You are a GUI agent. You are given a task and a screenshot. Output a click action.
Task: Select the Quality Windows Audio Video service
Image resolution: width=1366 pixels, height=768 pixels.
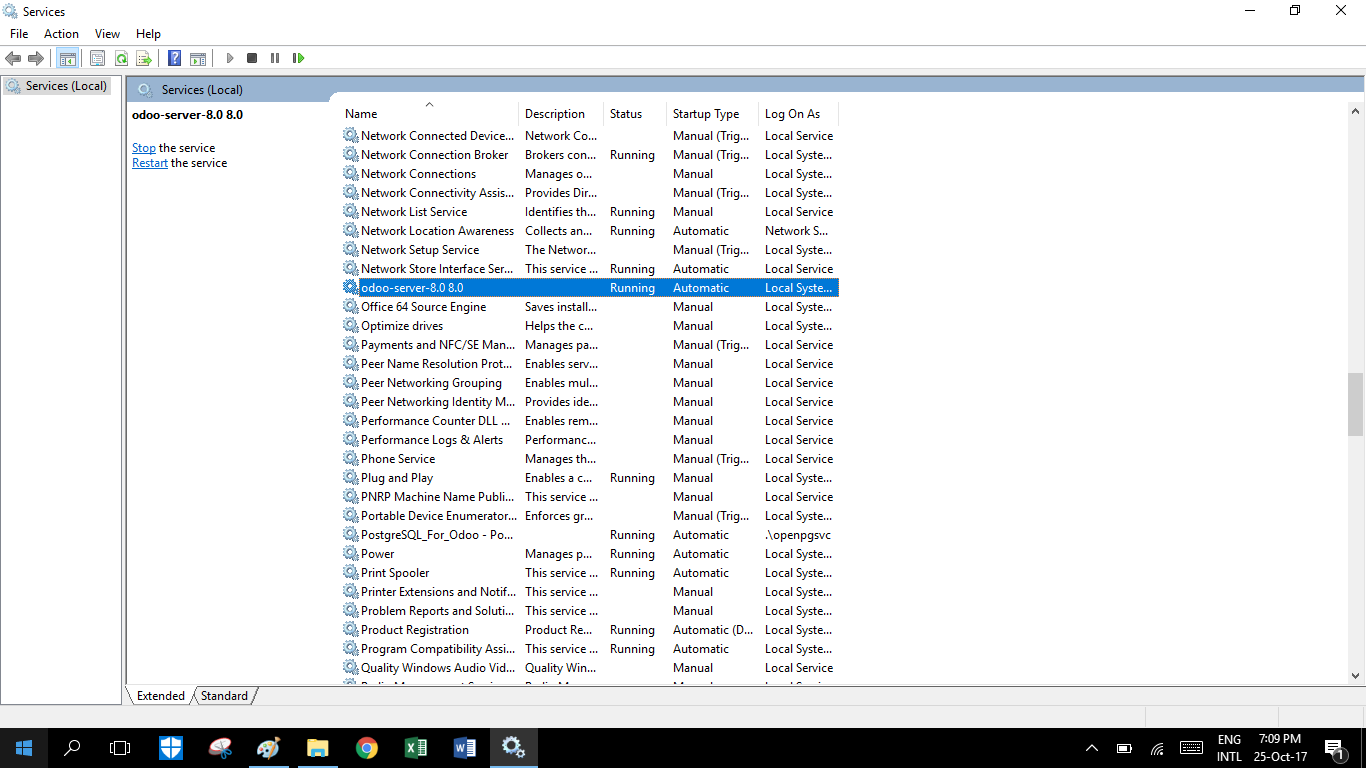(x=590, y=668)
